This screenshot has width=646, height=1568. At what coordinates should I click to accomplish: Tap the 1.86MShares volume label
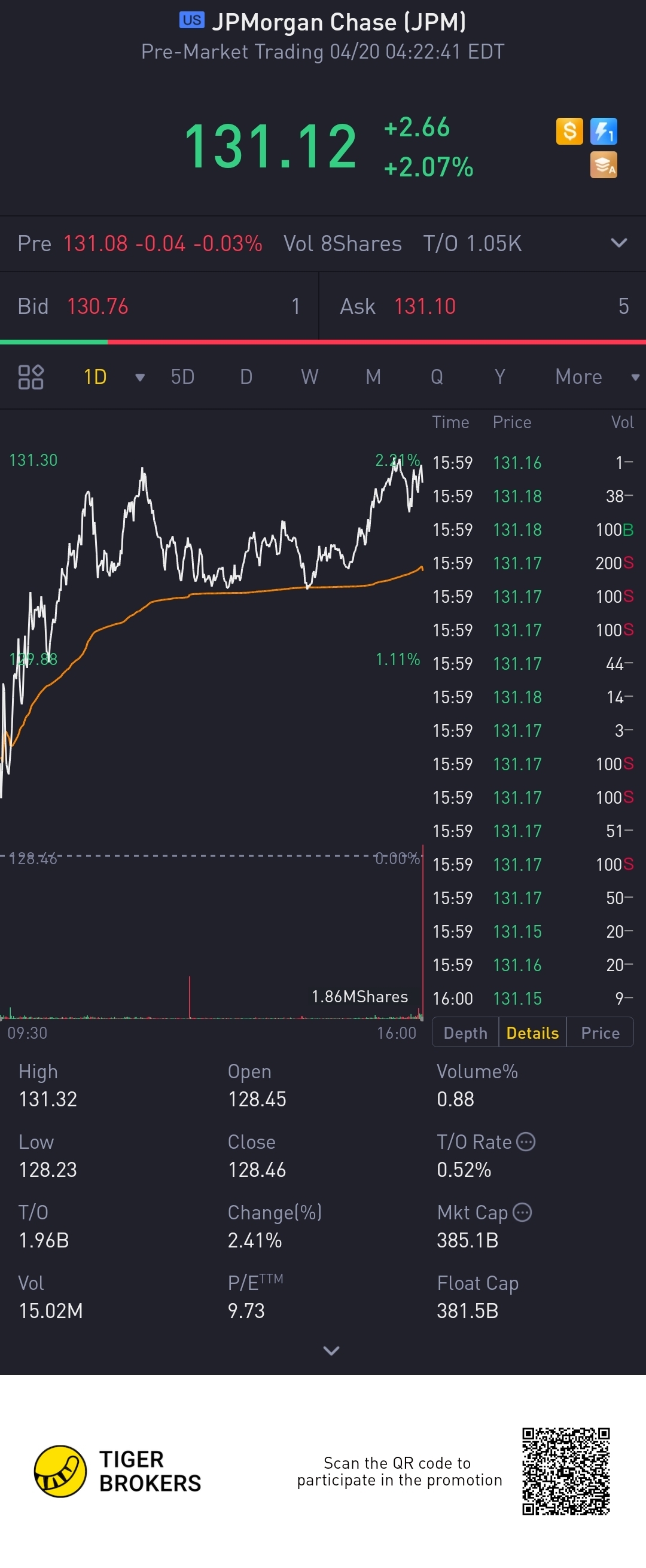pyautogui.click(x=360, y=996)
